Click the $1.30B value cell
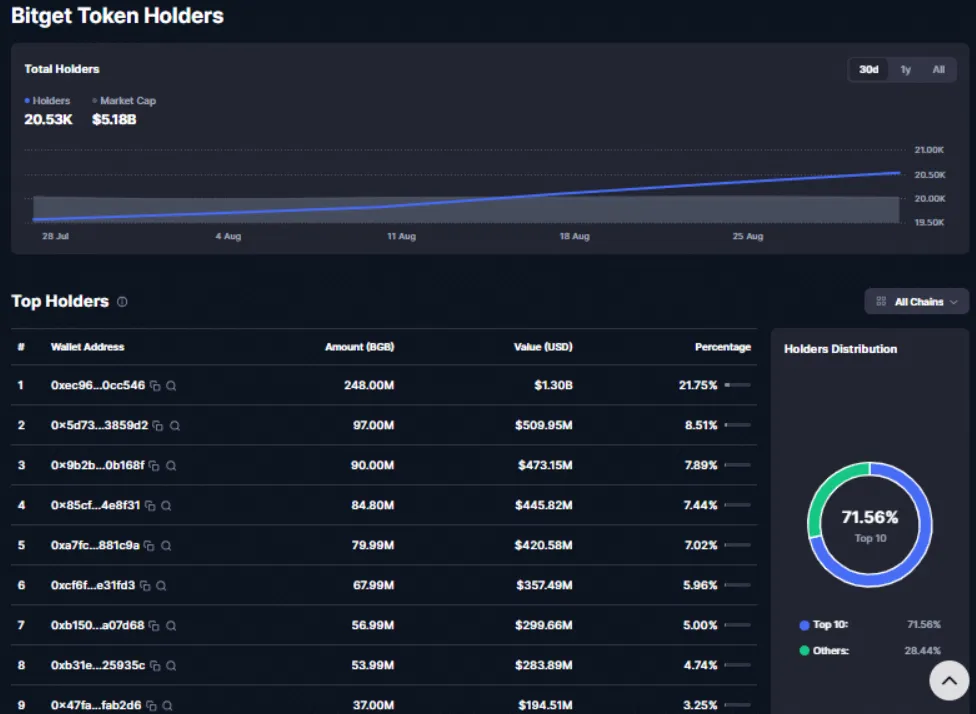Screen dimensions: 976x714 553,385
